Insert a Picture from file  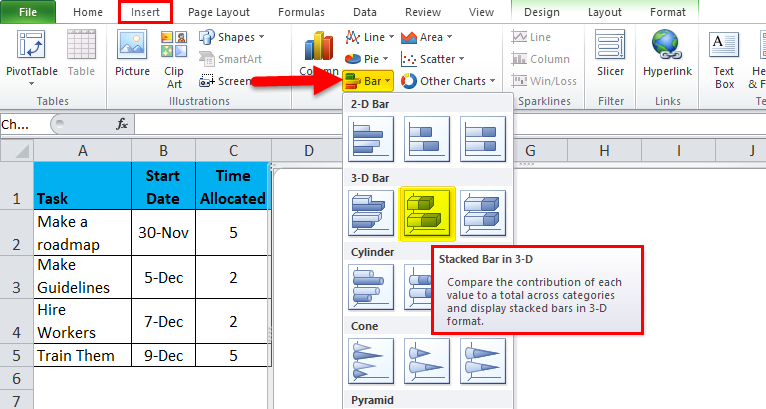pos(132,53)
